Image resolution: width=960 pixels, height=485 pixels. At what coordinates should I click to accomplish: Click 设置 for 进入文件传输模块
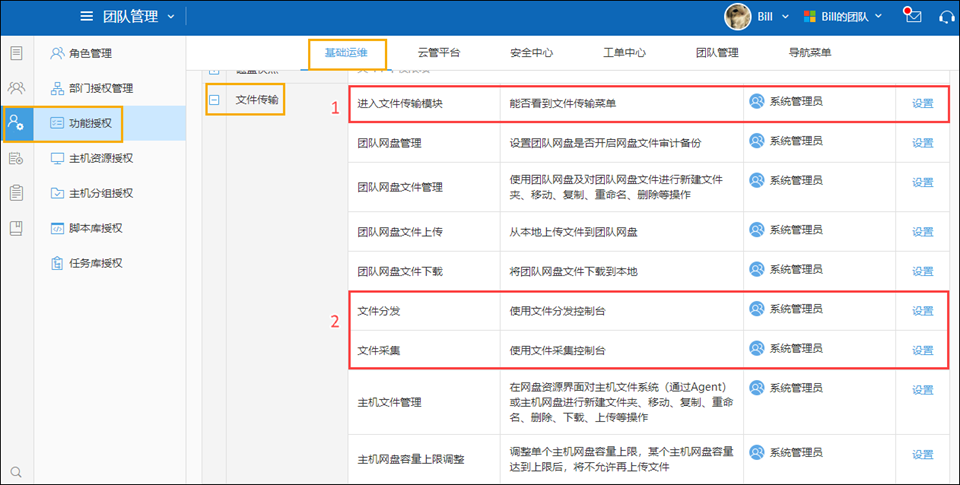click(x=922, y=102)
